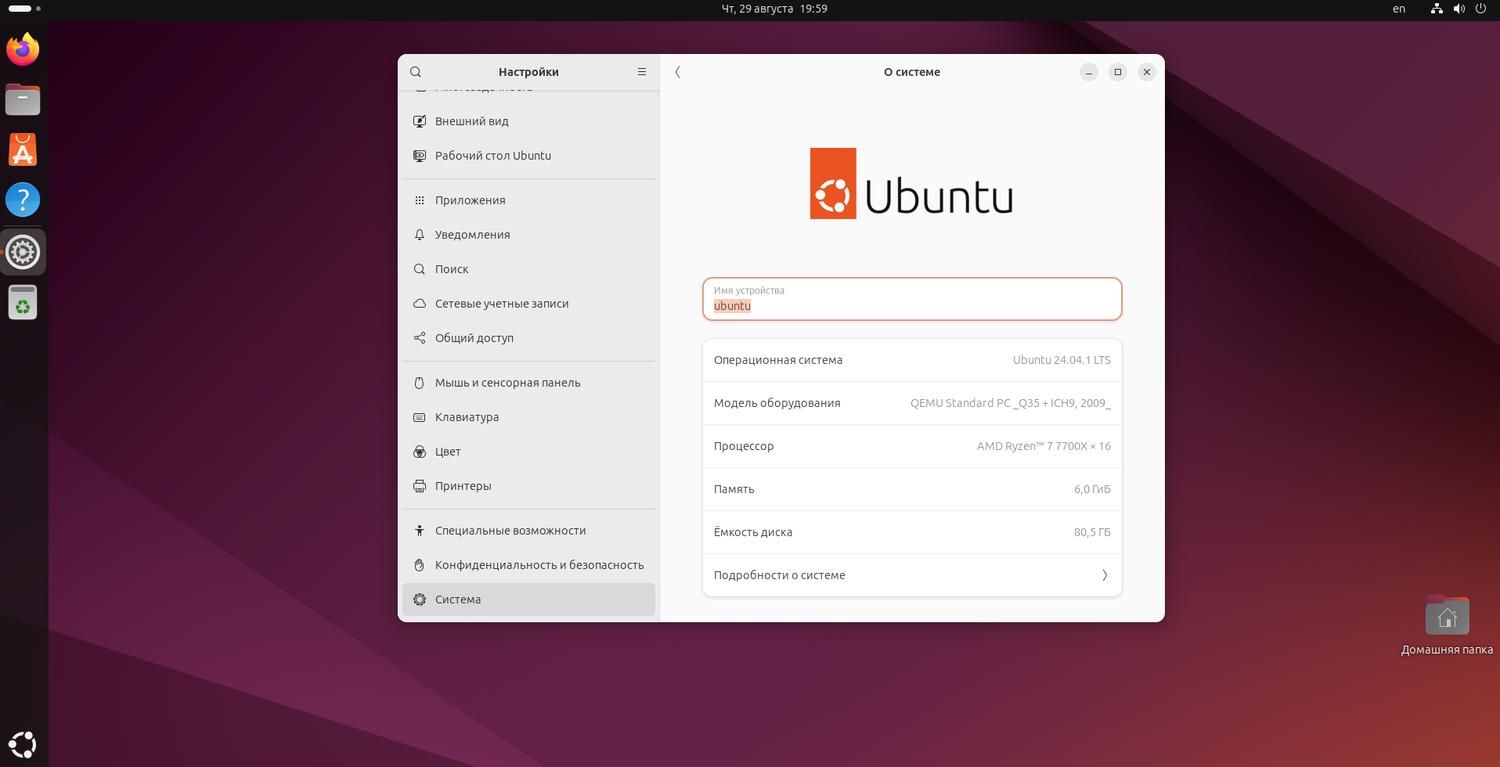Open Конфиденциальность и безопасность settings
The width and height of the screenshot is (1500, 767).
coord(528,565)
